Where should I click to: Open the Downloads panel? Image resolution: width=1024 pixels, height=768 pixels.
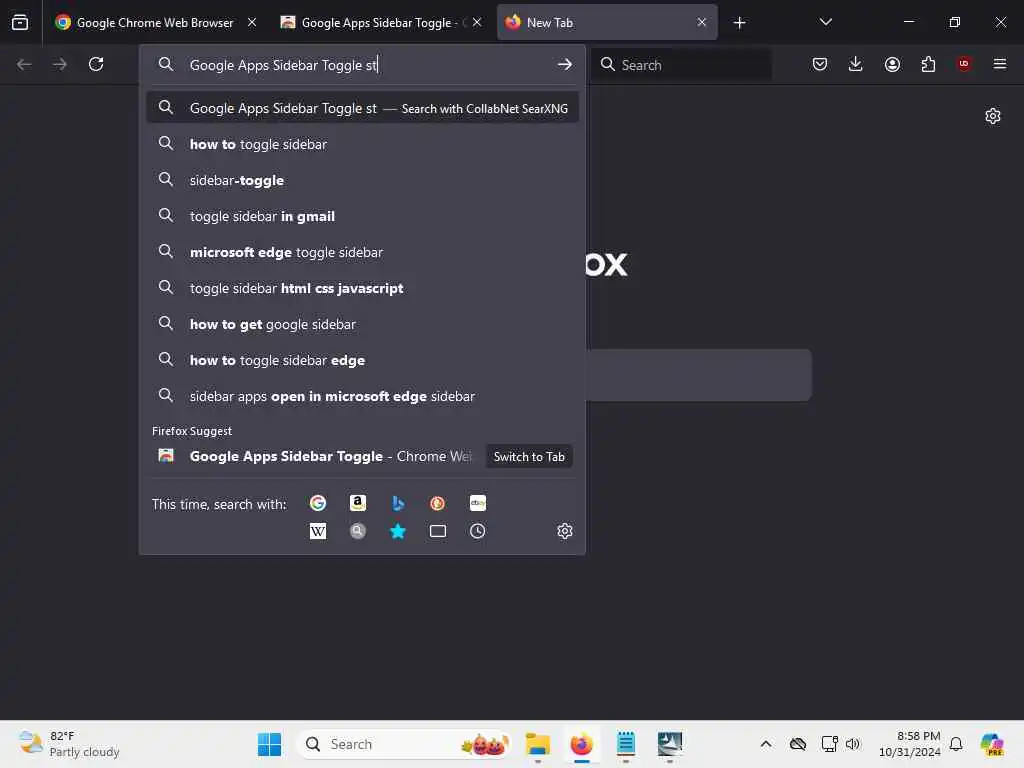click(856, 65)
